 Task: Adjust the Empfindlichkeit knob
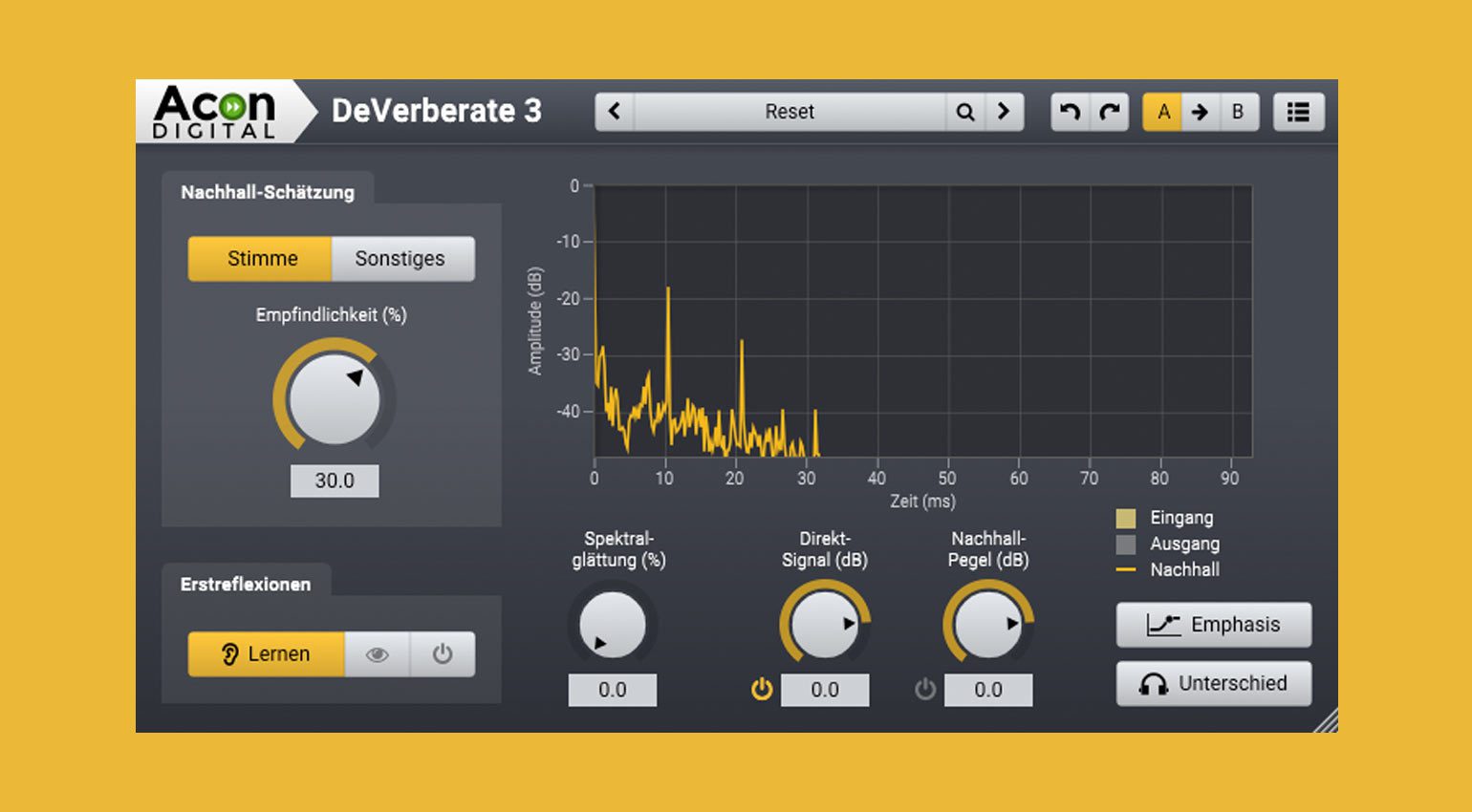335,401
